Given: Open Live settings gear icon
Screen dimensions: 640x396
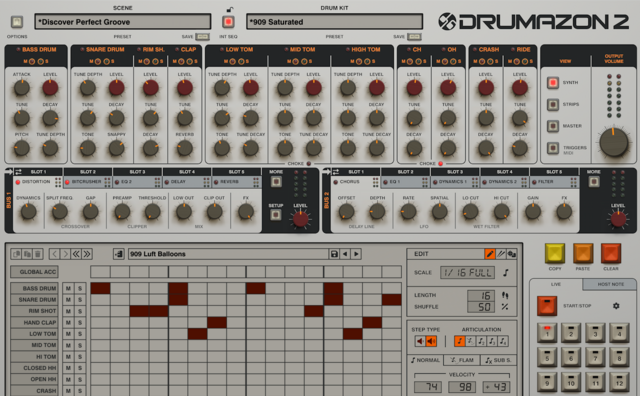Looking at the screenshot, I should [x=616, y=305].
